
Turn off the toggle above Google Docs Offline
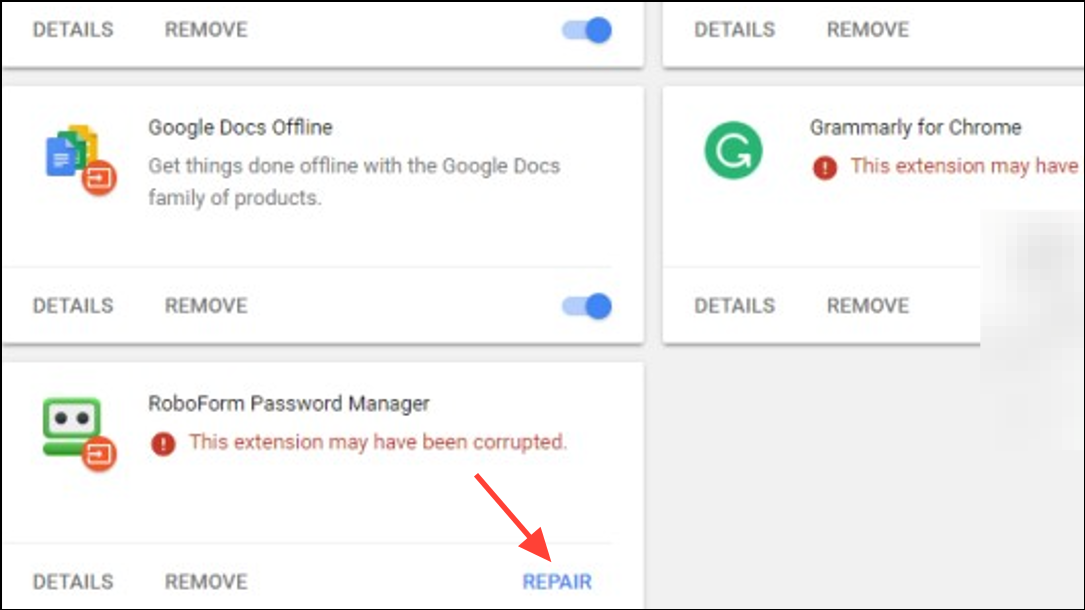pos(587,30)
